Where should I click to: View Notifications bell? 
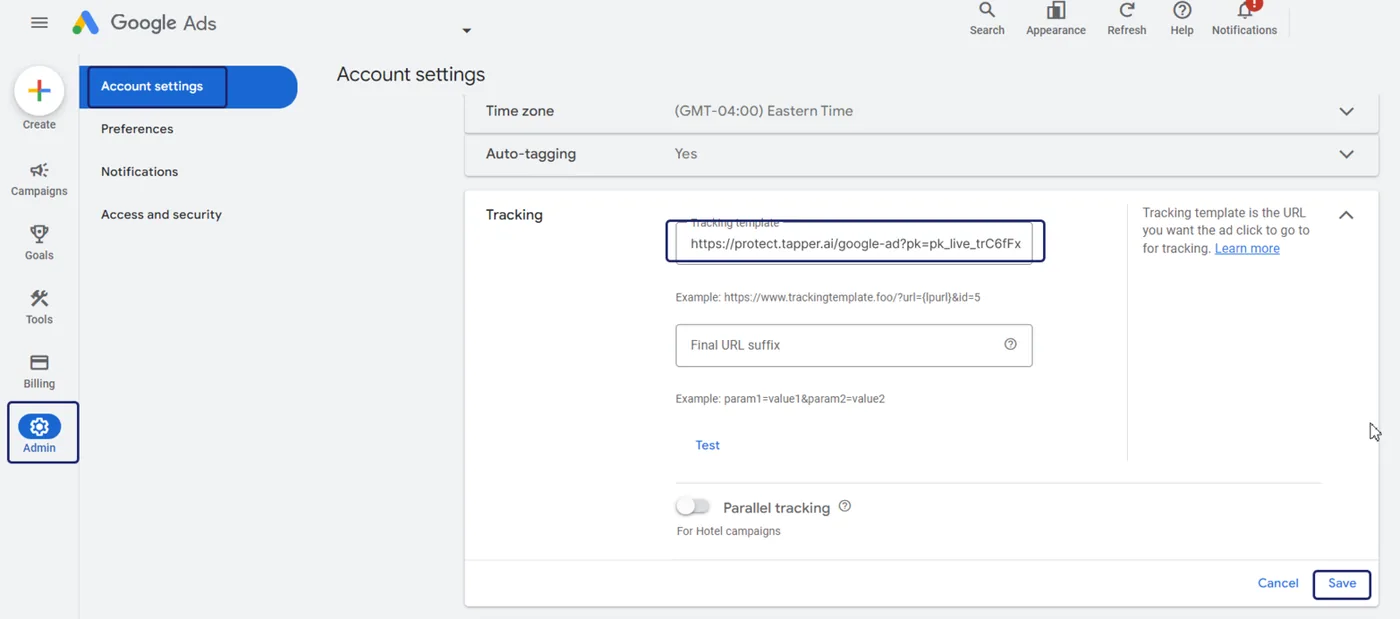coord(1244,19)
